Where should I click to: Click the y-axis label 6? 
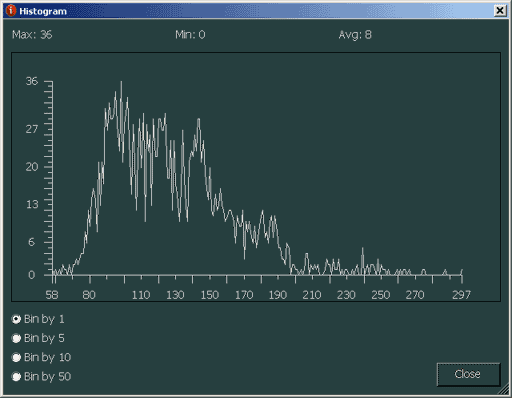click(x=31, y=242)
